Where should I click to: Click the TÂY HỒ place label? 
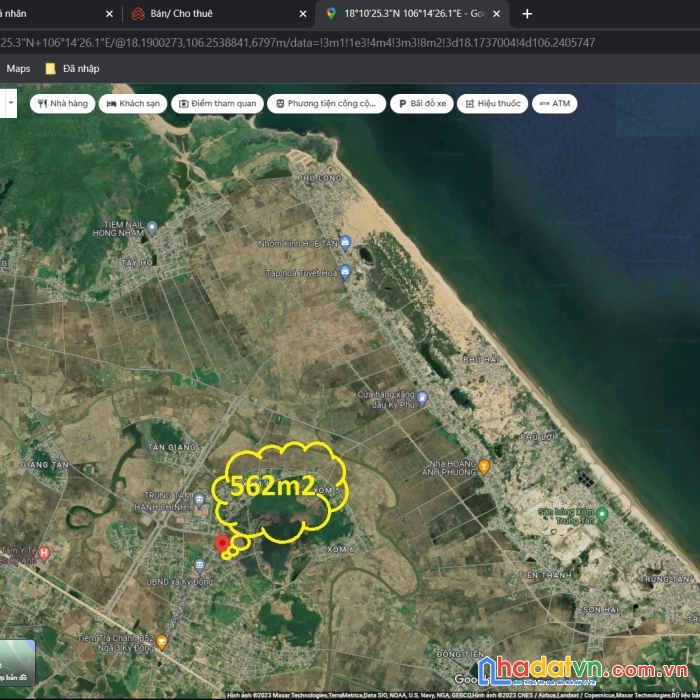pyautogui.click(x=137, y=262)
